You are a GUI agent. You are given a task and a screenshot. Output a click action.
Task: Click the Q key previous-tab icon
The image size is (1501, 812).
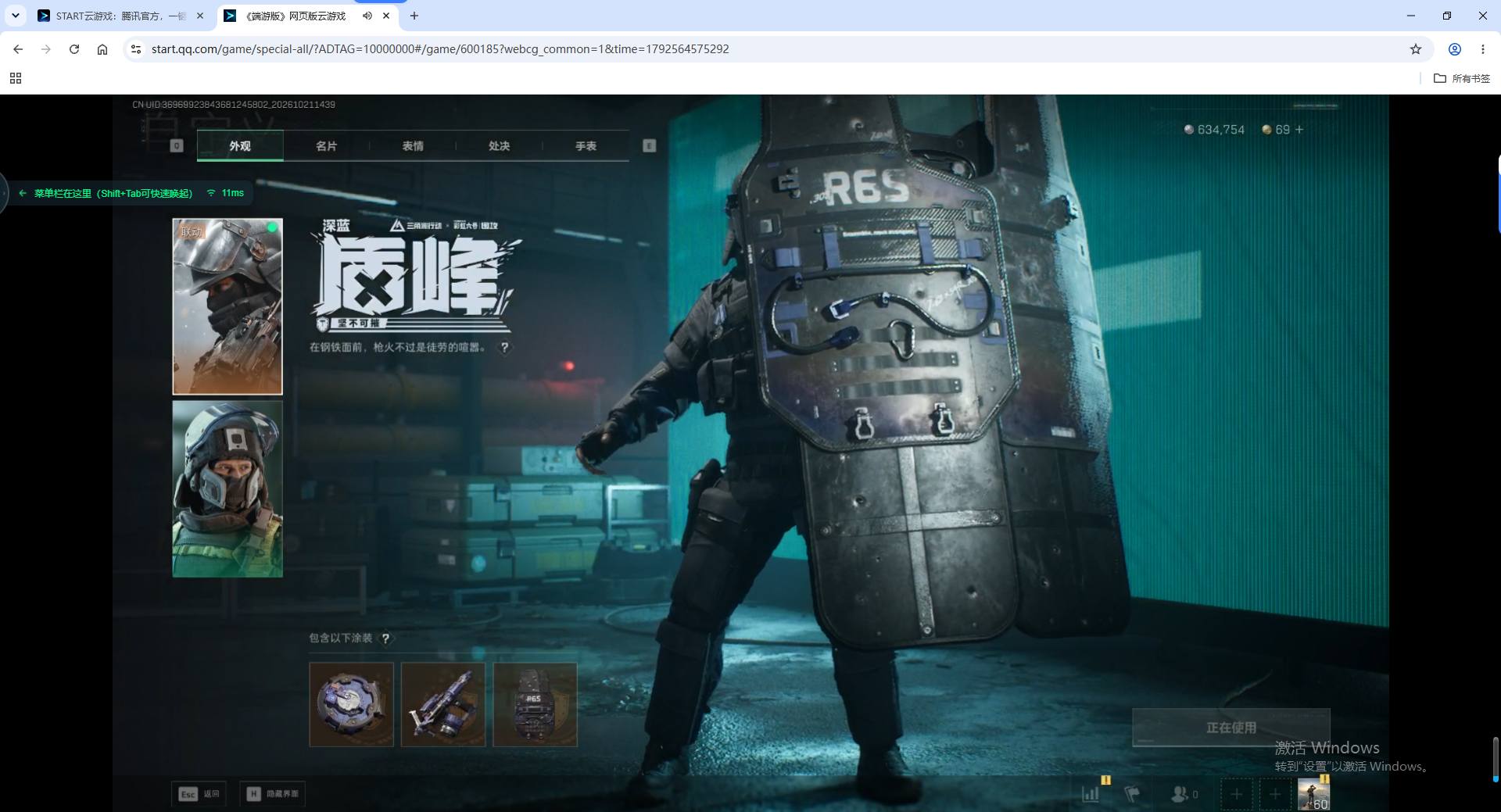click(177, 146)
